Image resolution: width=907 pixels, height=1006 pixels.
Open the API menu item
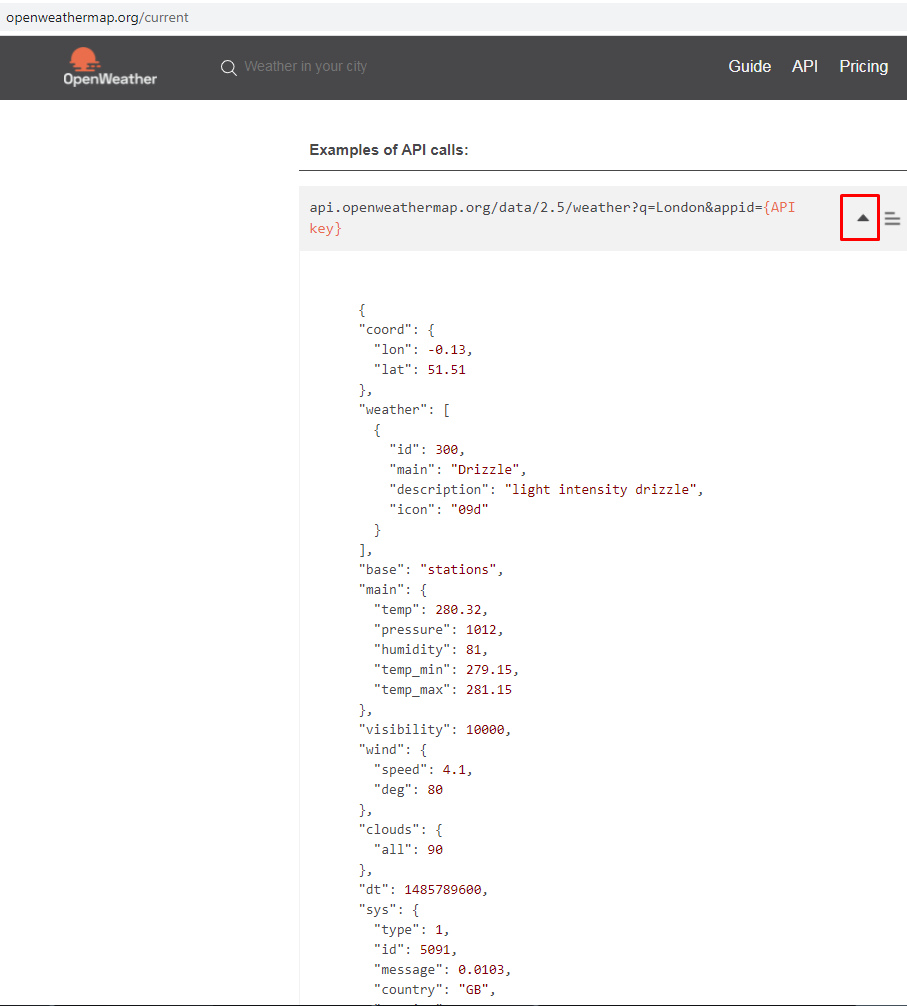804,67
